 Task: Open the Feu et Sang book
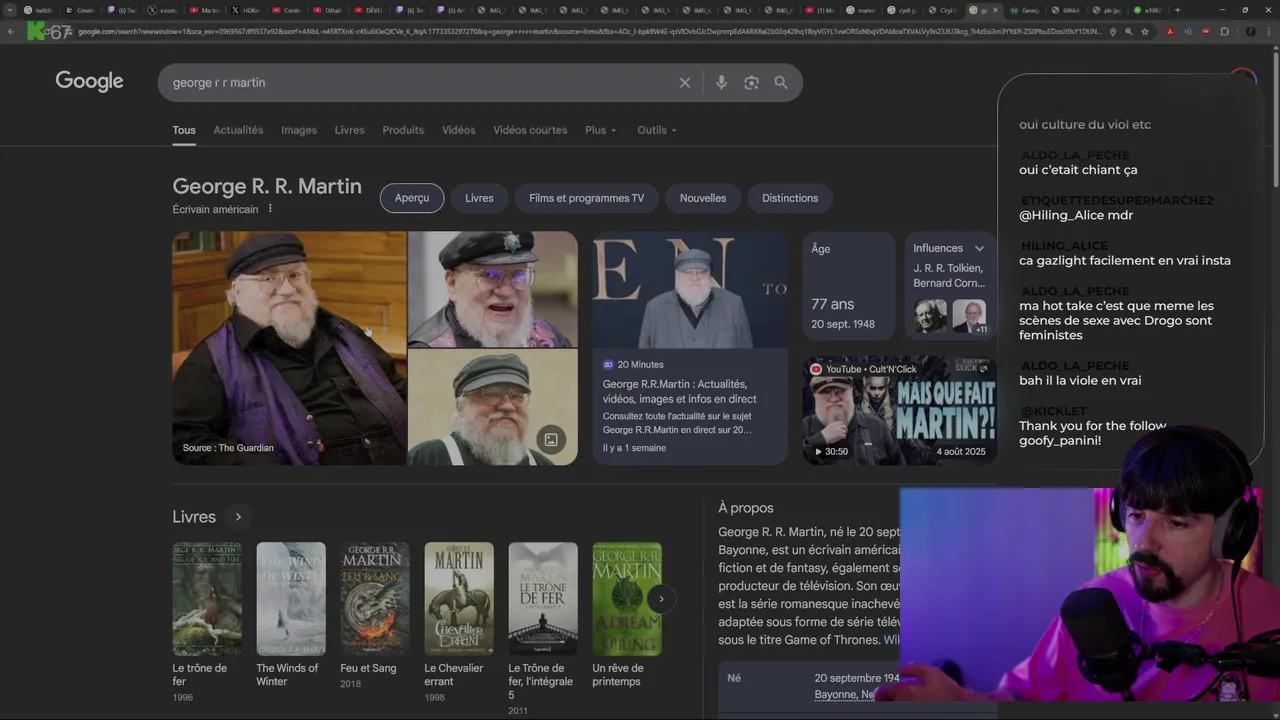(374, 599)
